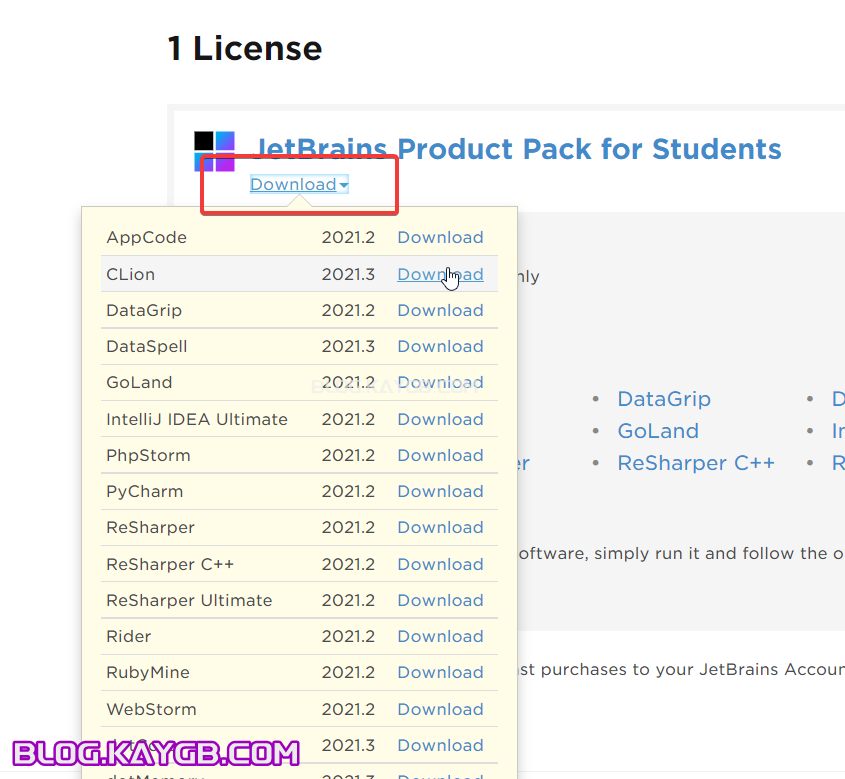Viewport: 845px width, 779px height.
Task: Click the 2021.2 version next to AppCode
Action: tap(348, 238)
